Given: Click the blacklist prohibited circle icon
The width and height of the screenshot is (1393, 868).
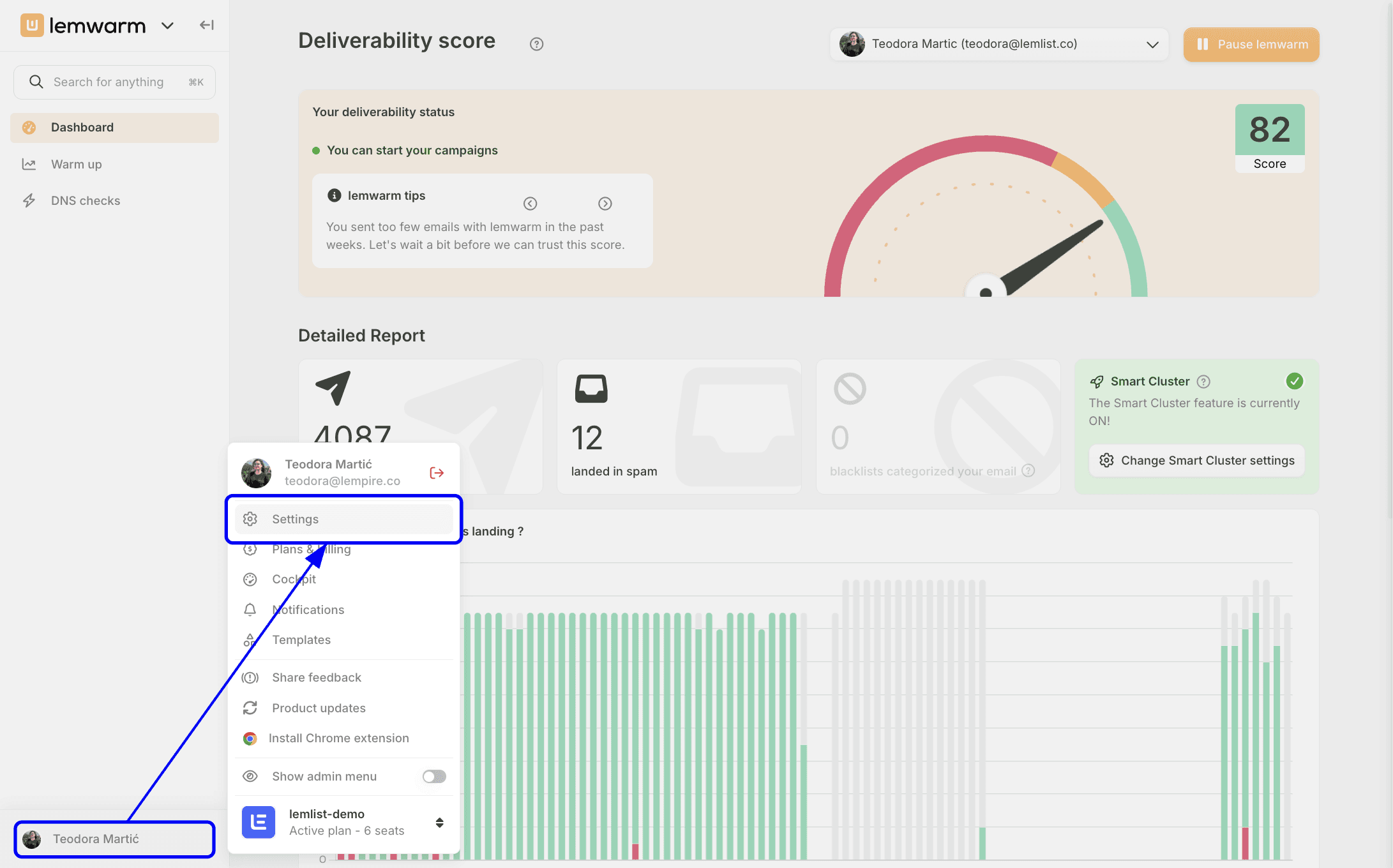Looking at the screenshot, I should click(850, 388).
